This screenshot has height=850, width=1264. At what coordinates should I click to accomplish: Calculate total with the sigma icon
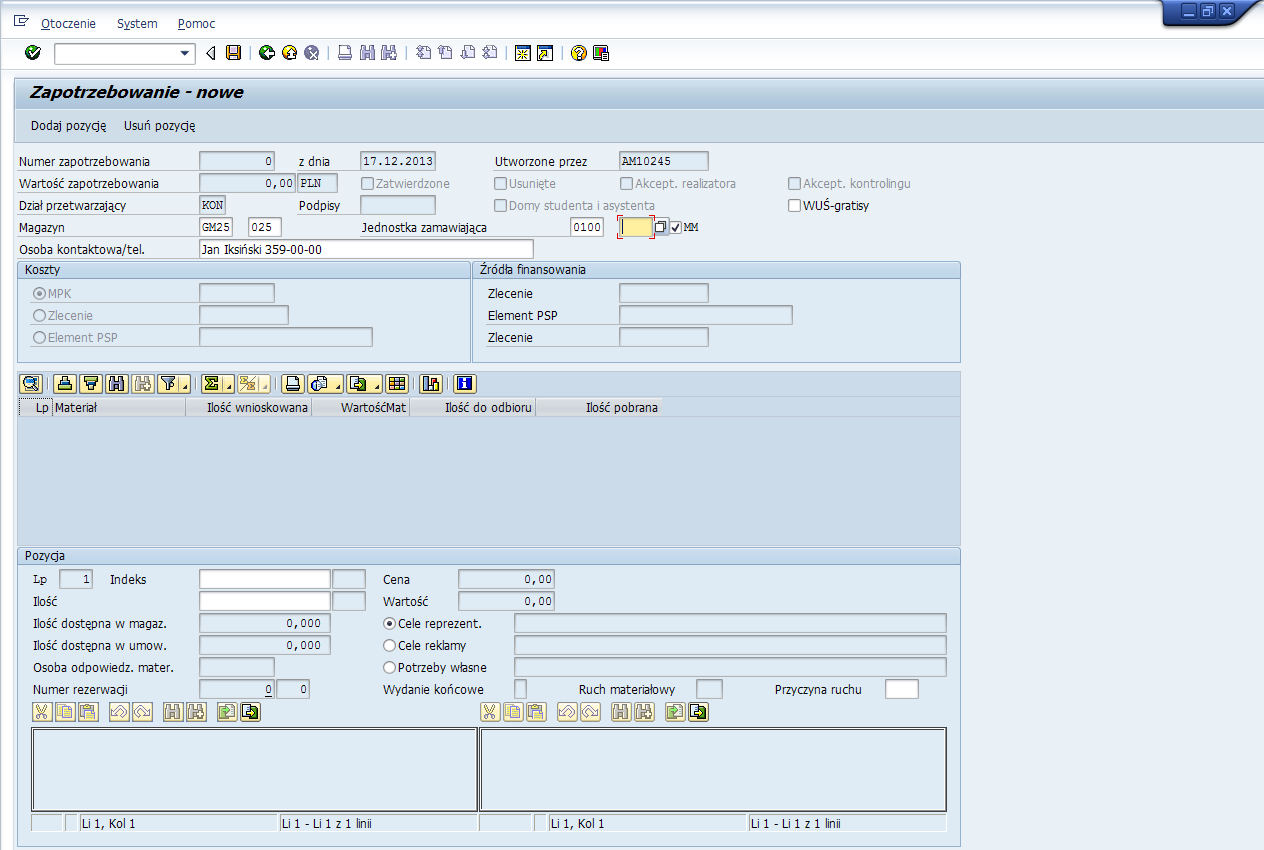(x=211, y=383)
